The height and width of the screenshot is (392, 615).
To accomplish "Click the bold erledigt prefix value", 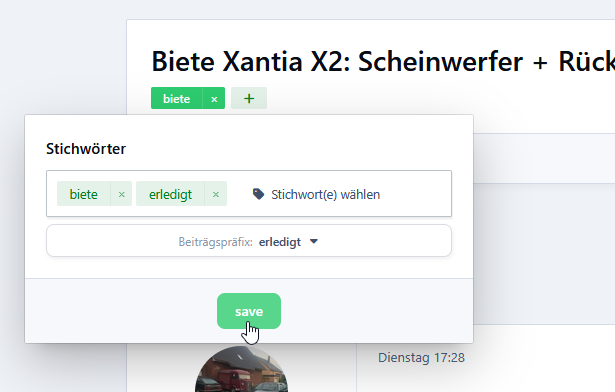I will click(x=280, y=242).
